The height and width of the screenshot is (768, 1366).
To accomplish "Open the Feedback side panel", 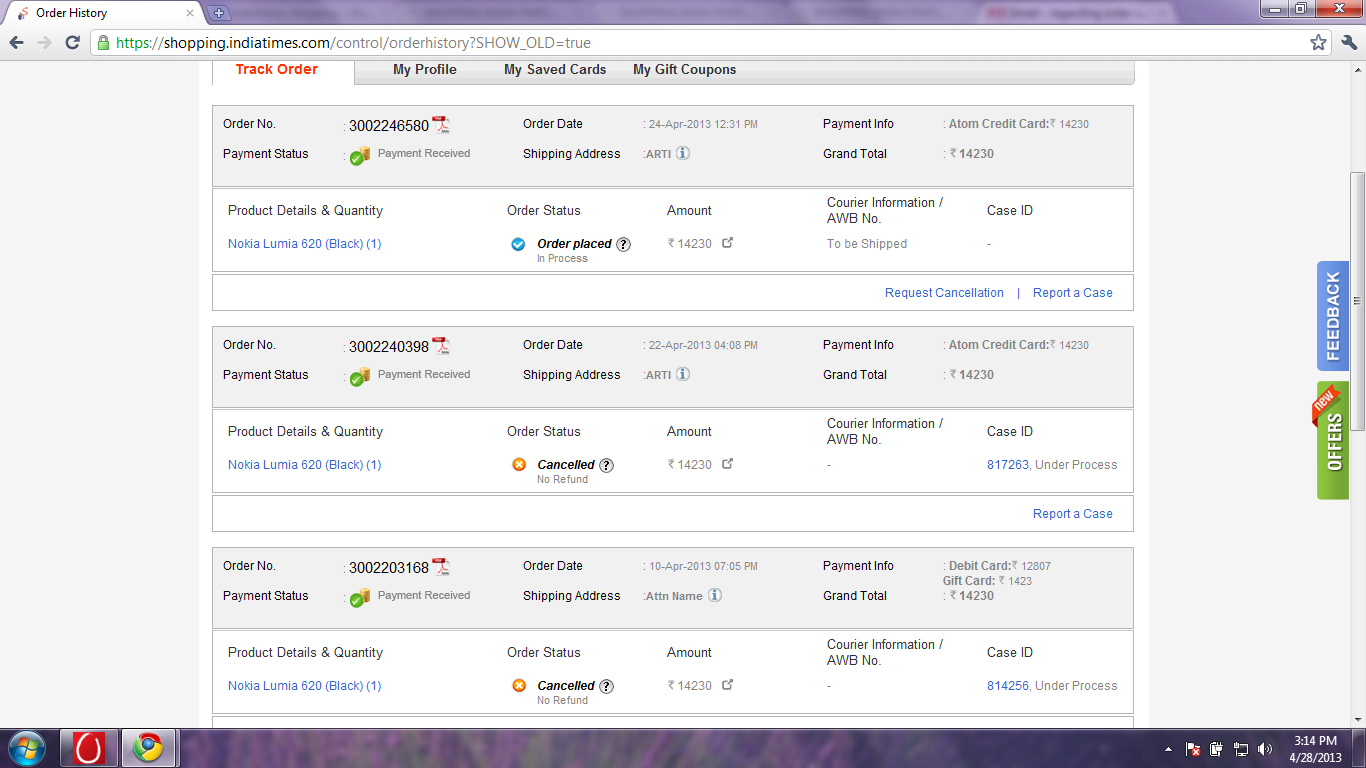I will coord(1332,316).
